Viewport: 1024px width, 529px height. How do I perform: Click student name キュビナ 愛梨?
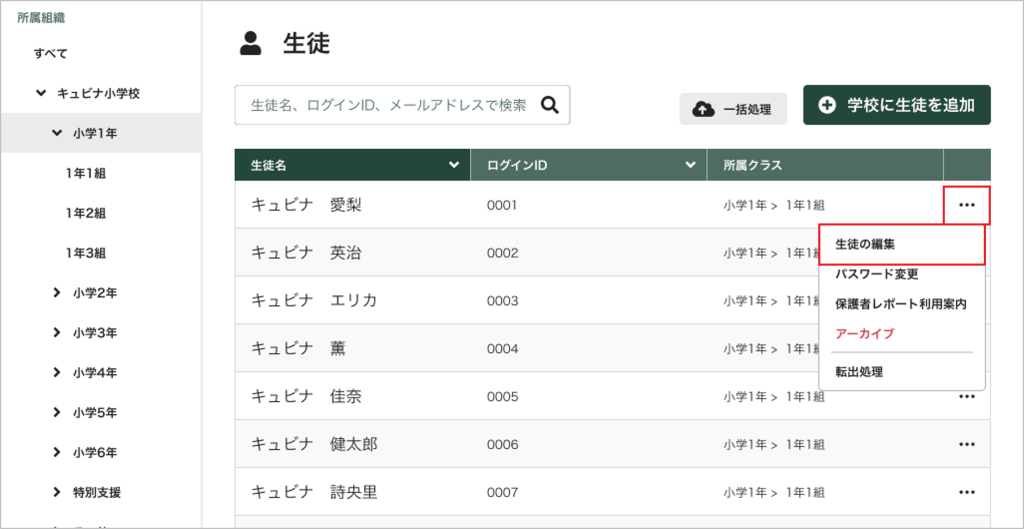pyautogui.click(x=306, y=205)
